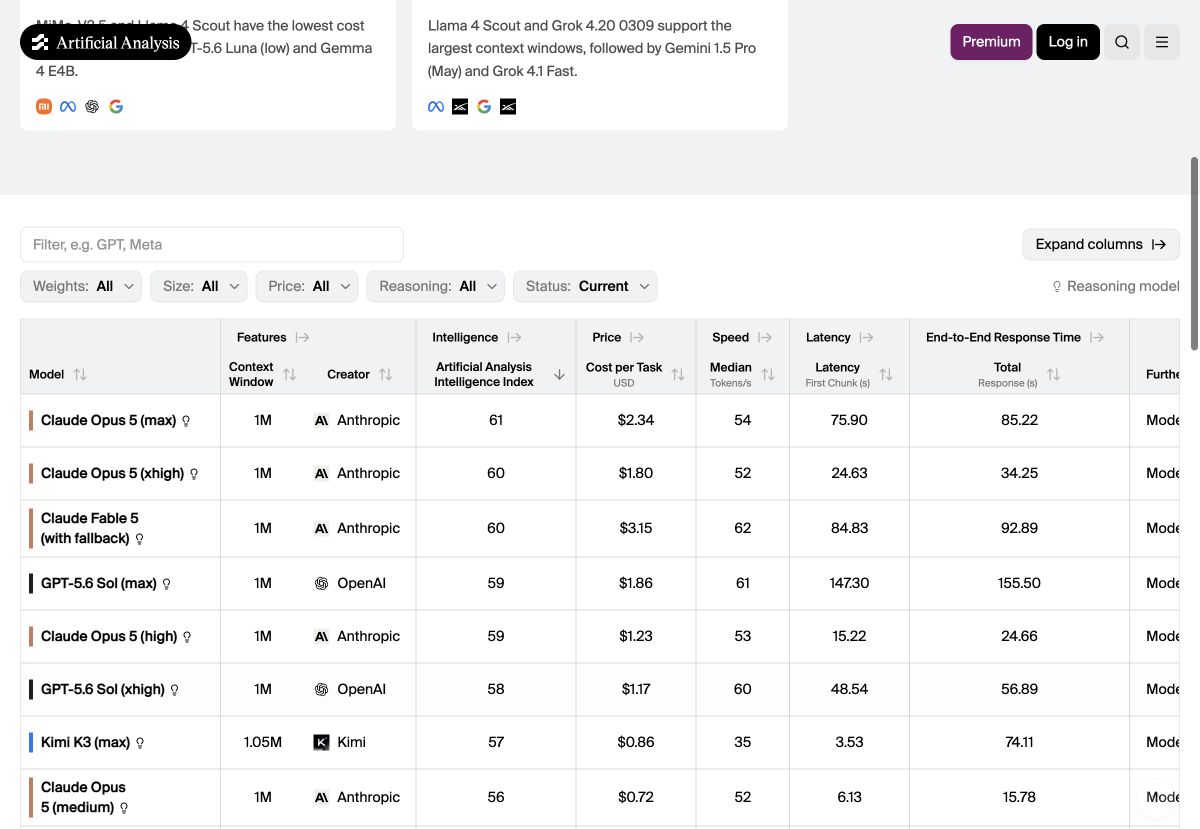
Task: Click Anthropic logo in Claude Fable 5 row
Action: pyautogui.click(x=321, y=528)
